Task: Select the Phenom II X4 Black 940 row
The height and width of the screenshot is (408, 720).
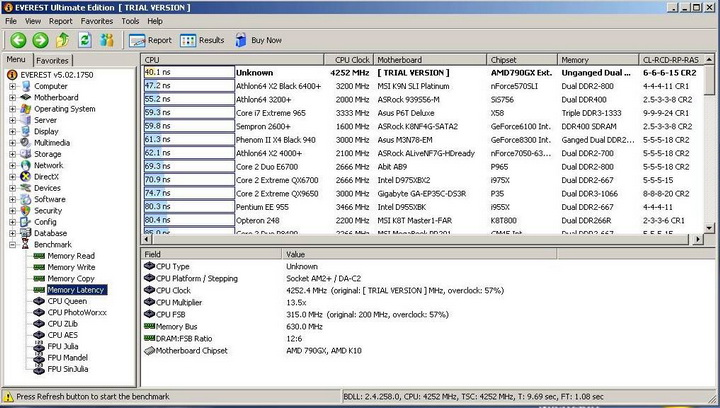Action: point(423,140)
